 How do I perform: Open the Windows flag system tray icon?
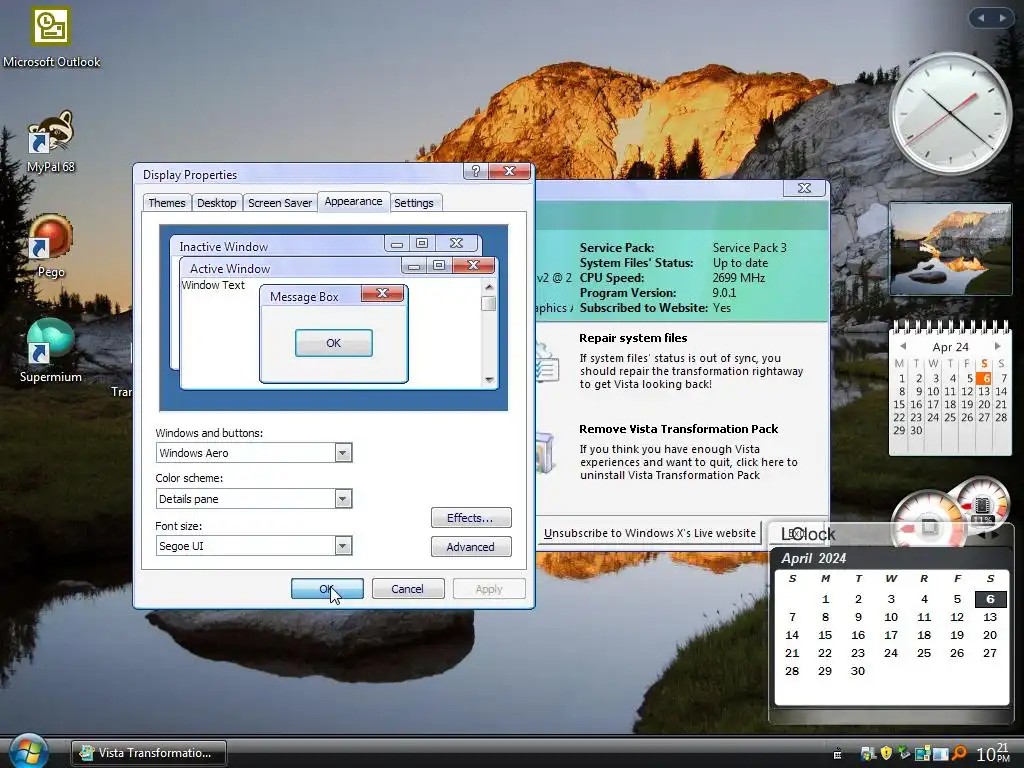869,754
